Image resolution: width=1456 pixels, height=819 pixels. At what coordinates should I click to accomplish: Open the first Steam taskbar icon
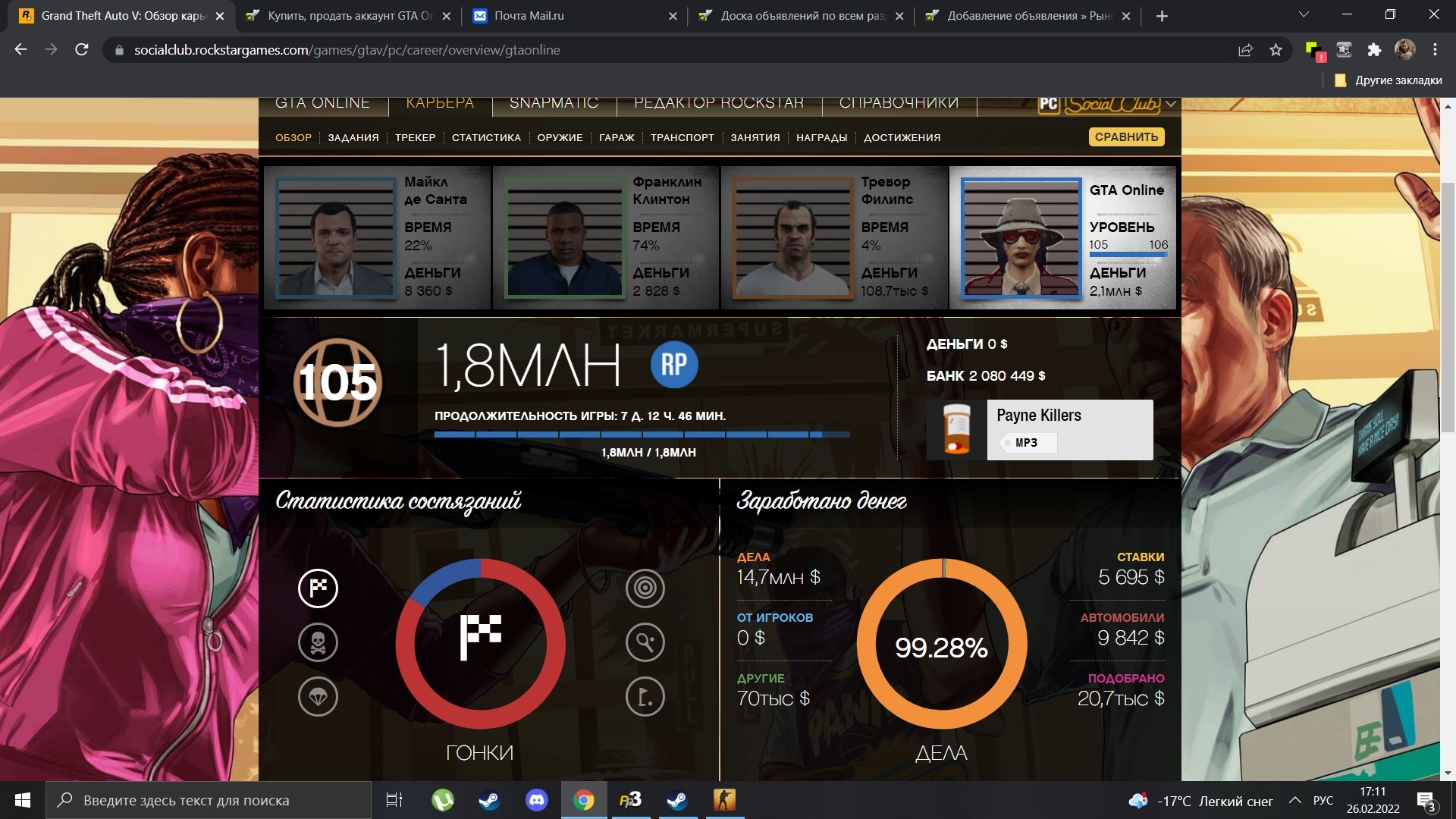(x=489, y=800)
